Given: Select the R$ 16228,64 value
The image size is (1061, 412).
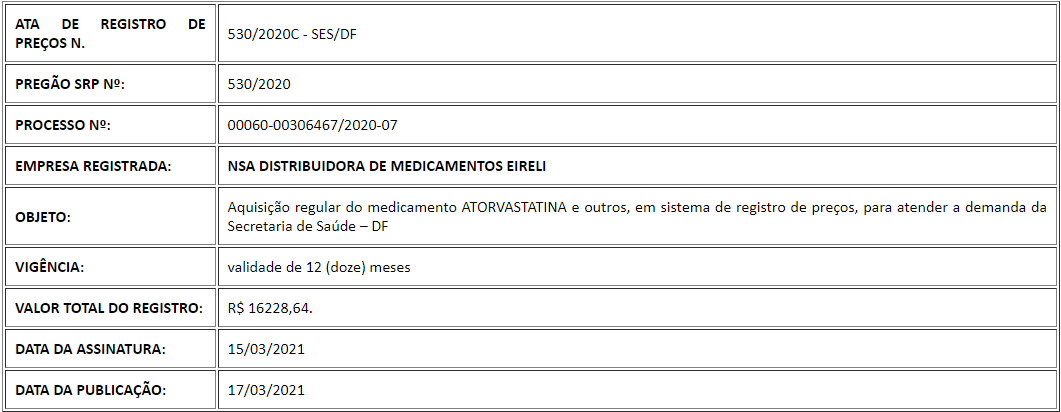Looking at the screenshot, I should 271,308.
